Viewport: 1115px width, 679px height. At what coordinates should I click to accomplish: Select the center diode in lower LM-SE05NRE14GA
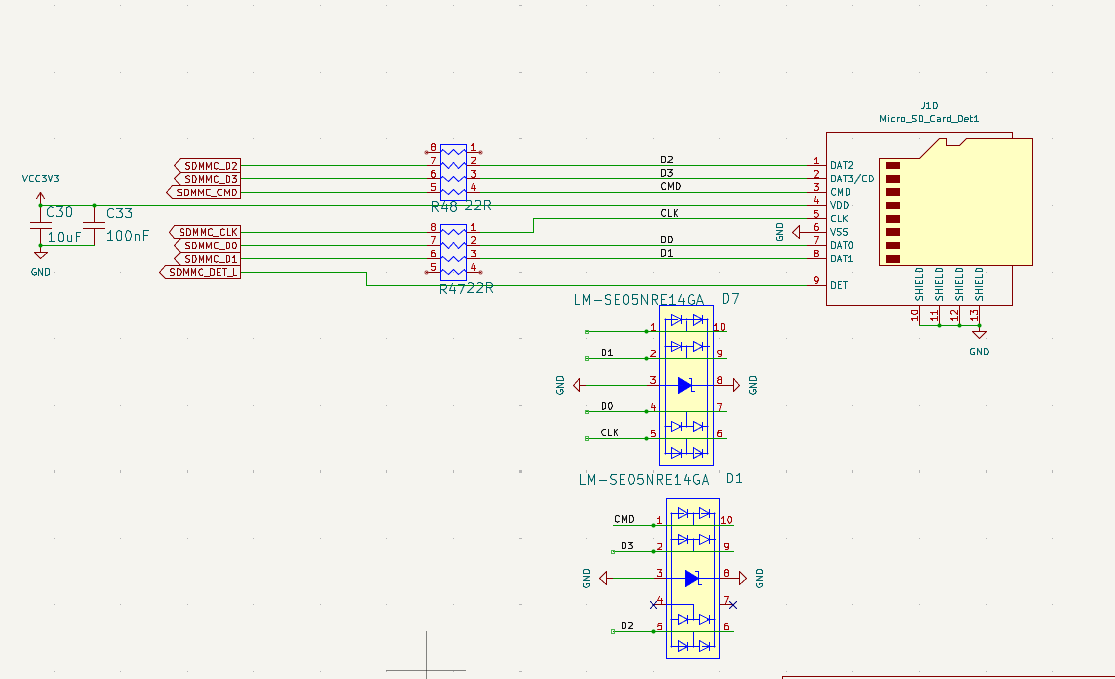tap(691, 578)
